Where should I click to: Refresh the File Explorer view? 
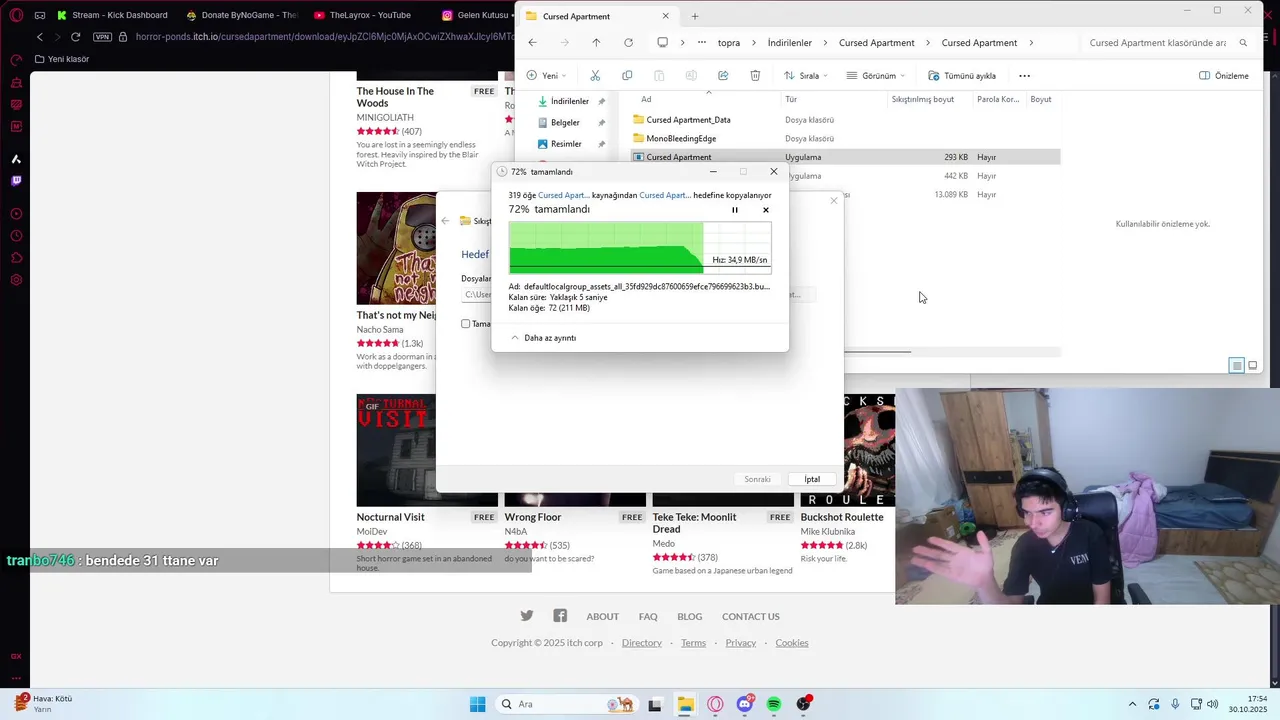click(x=628, y=43)
